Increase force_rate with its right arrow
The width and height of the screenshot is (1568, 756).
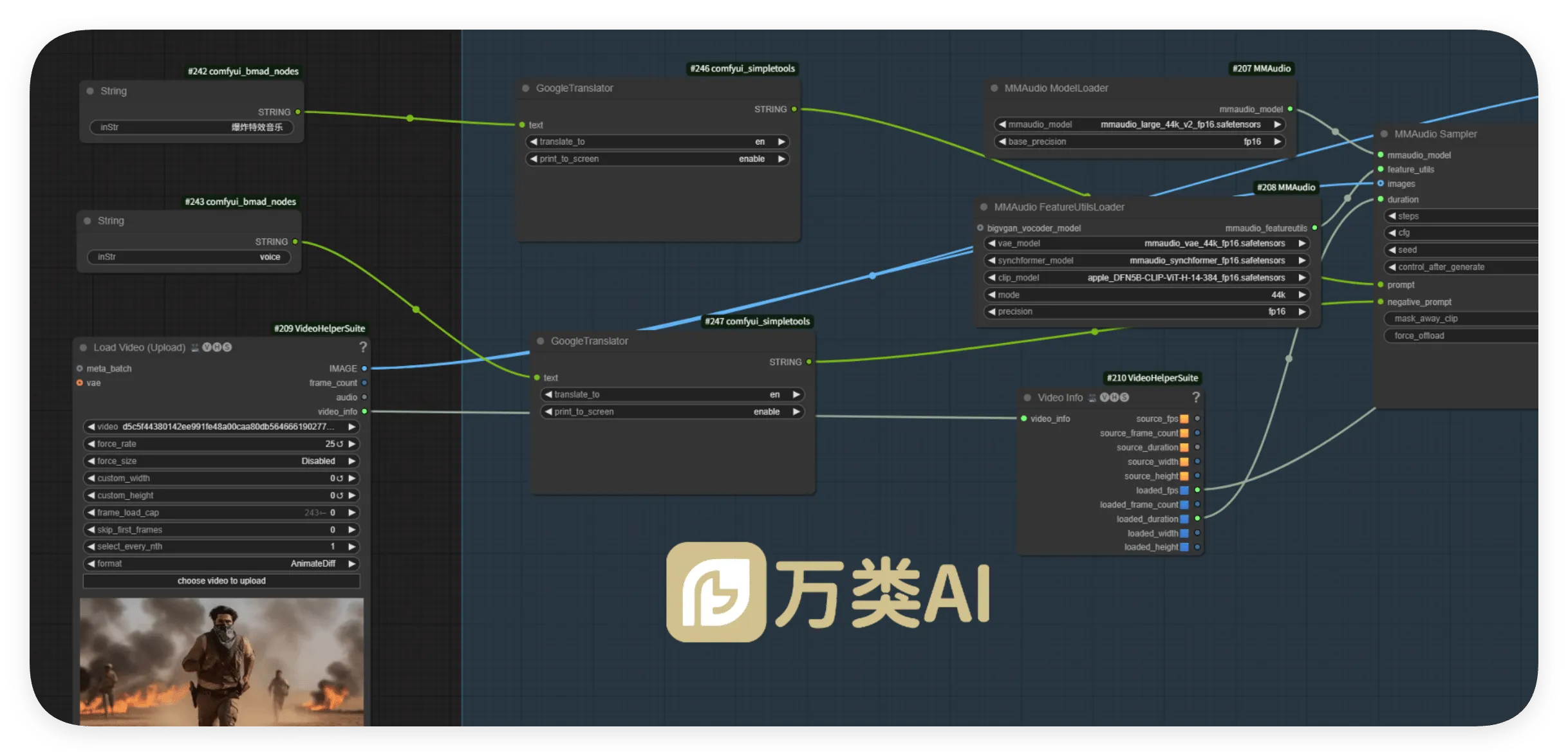352,444
